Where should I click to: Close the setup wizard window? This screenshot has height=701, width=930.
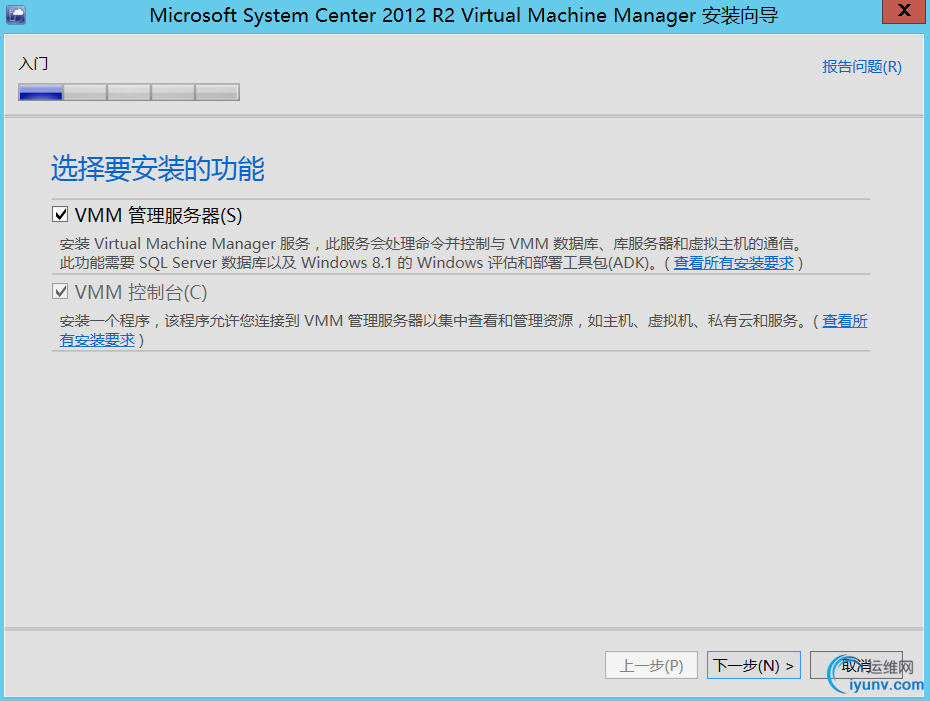point(903,11)
